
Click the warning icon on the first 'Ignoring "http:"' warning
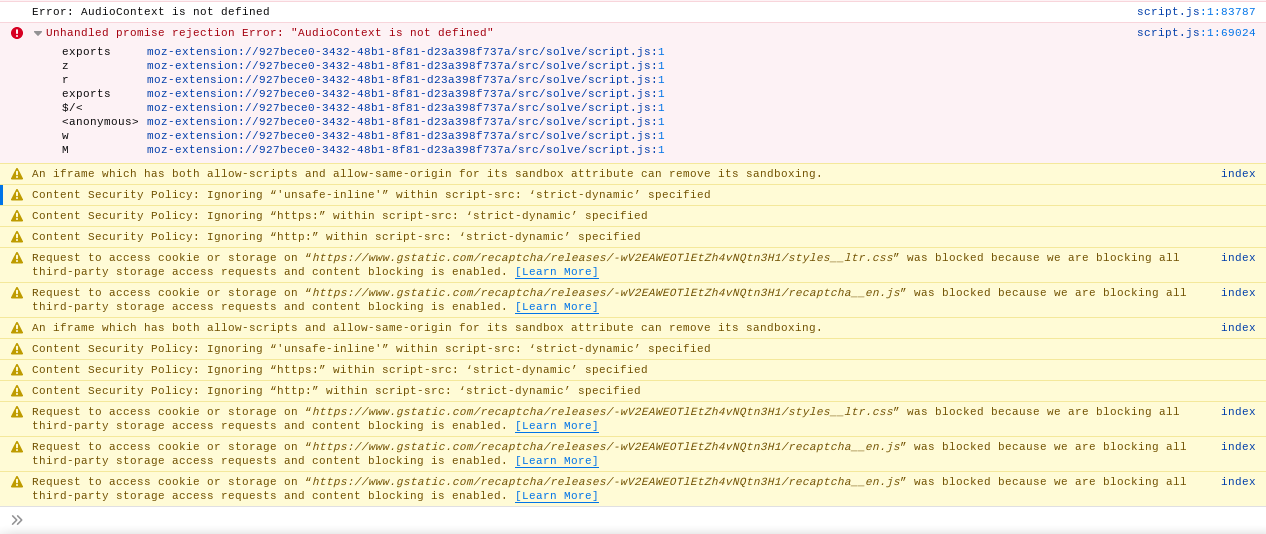pos(17,237)
